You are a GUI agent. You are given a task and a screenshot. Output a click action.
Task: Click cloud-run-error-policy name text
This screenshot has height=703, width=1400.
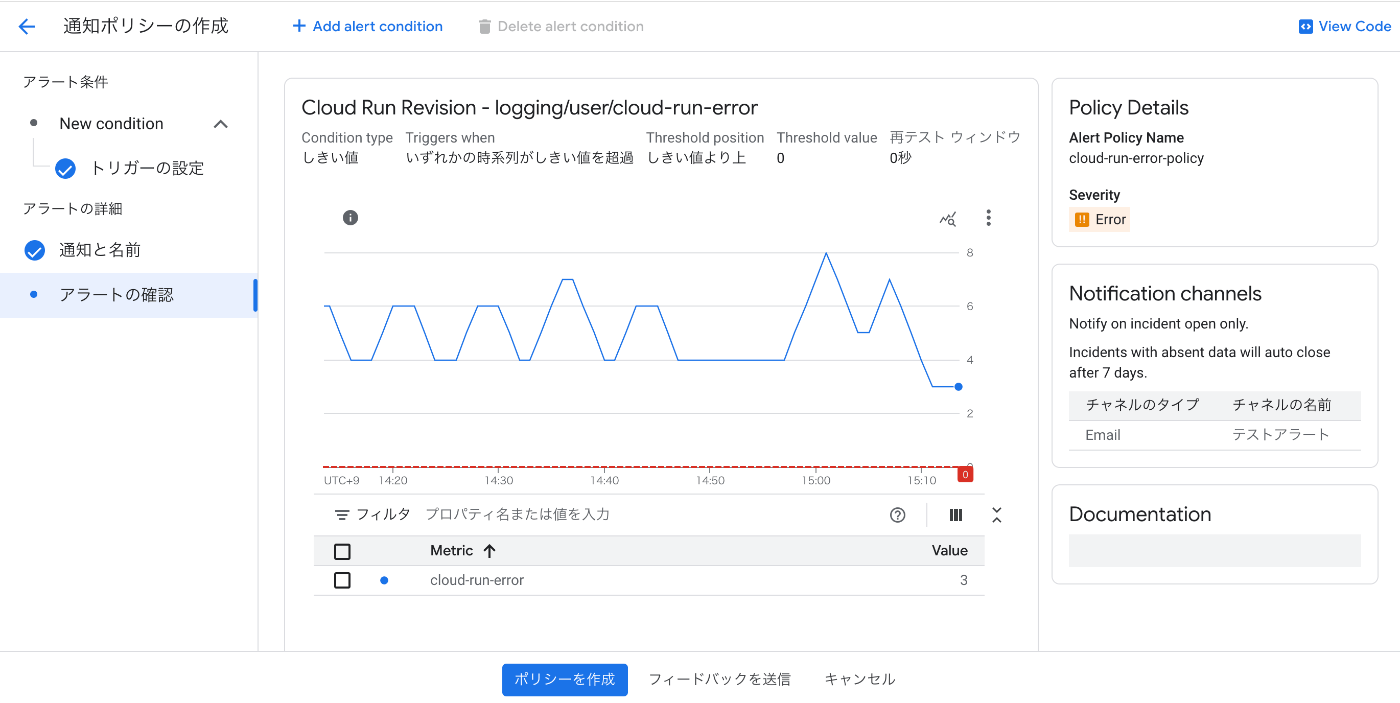coord(1136,158)
